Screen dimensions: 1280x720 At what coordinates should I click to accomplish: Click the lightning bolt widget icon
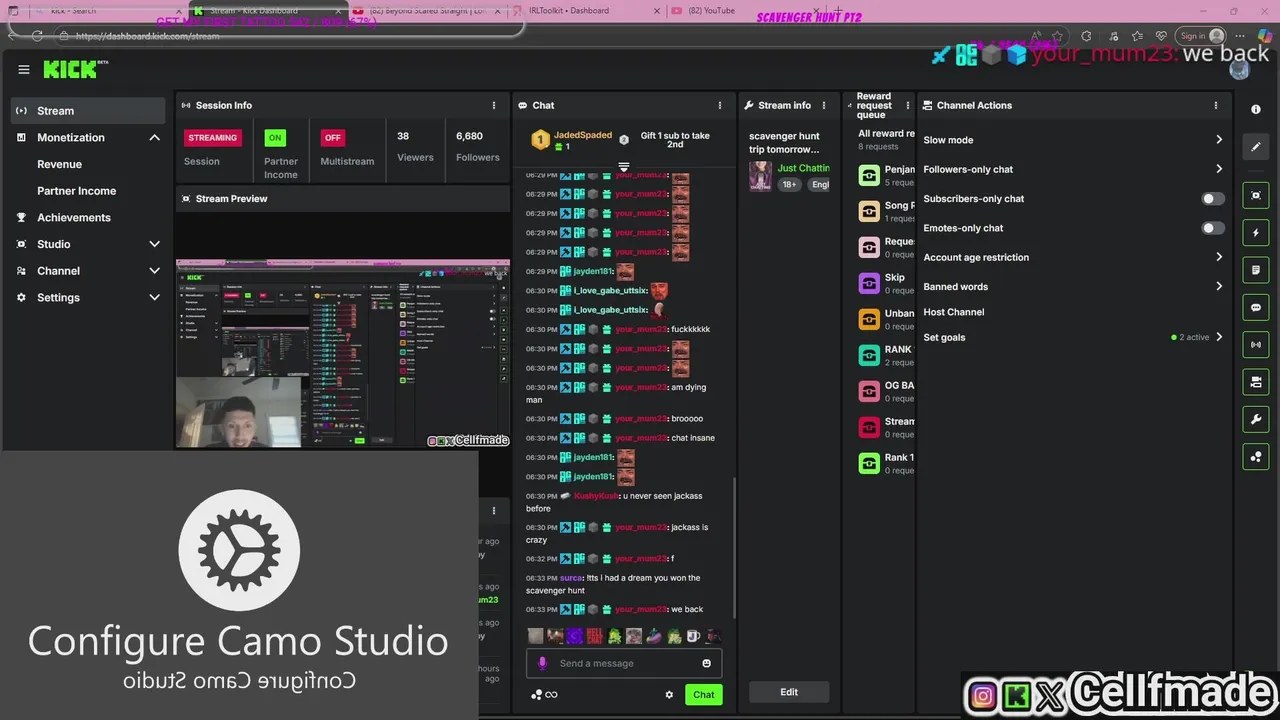coord(1256,233)
